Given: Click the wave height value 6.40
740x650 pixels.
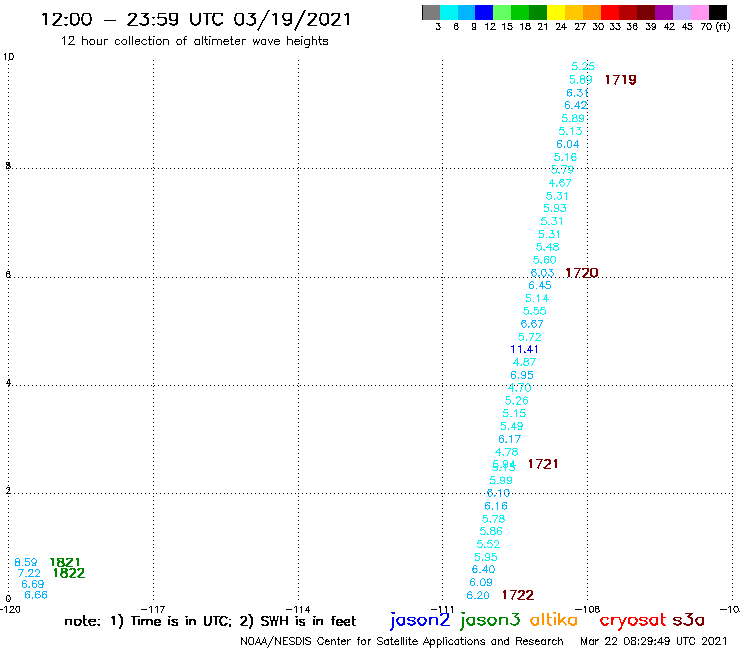Looking at the screenshot, I should click(483, 569).
